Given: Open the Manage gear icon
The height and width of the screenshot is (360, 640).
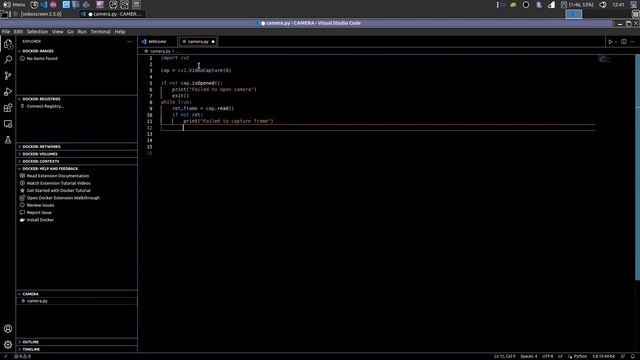Looking at the screenshot, I should pyautogui.click(x=8, y=344).
